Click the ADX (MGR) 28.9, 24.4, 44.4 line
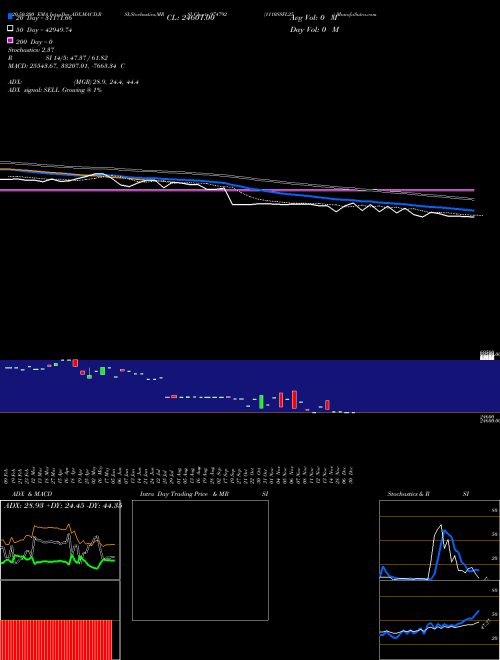This screenshot has height=660, width=500. (x=73, y=82)
